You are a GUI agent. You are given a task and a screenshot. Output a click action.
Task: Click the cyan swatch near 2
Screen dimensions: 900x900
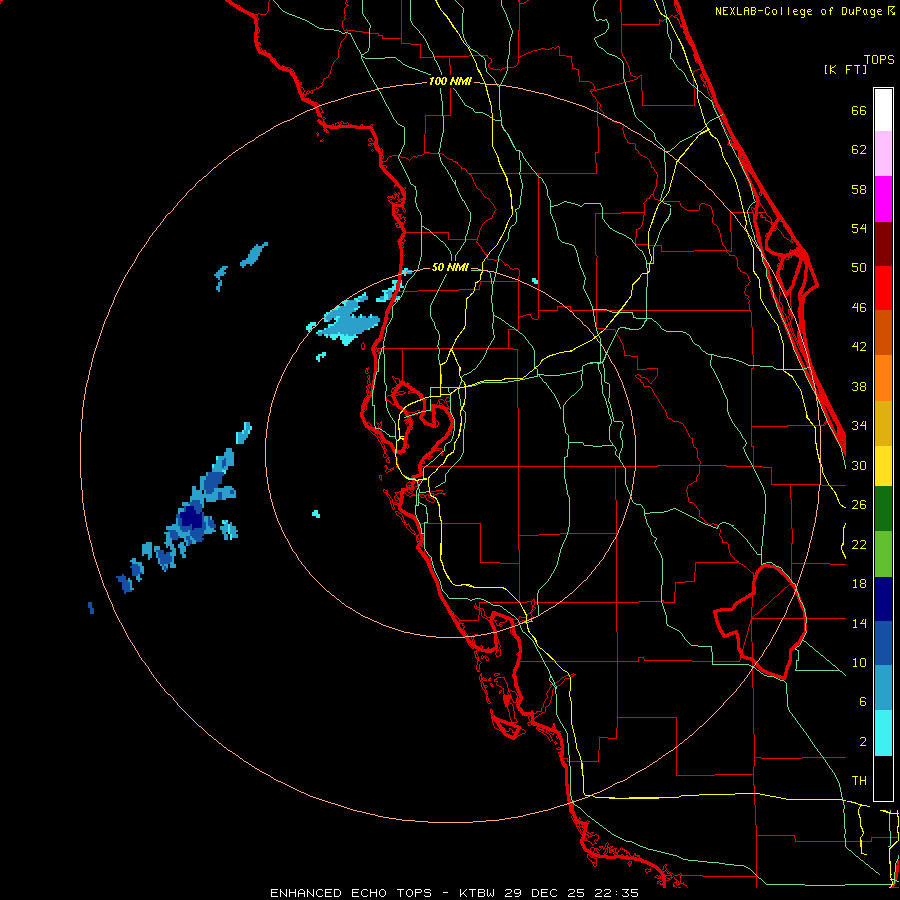pos(883,733)
